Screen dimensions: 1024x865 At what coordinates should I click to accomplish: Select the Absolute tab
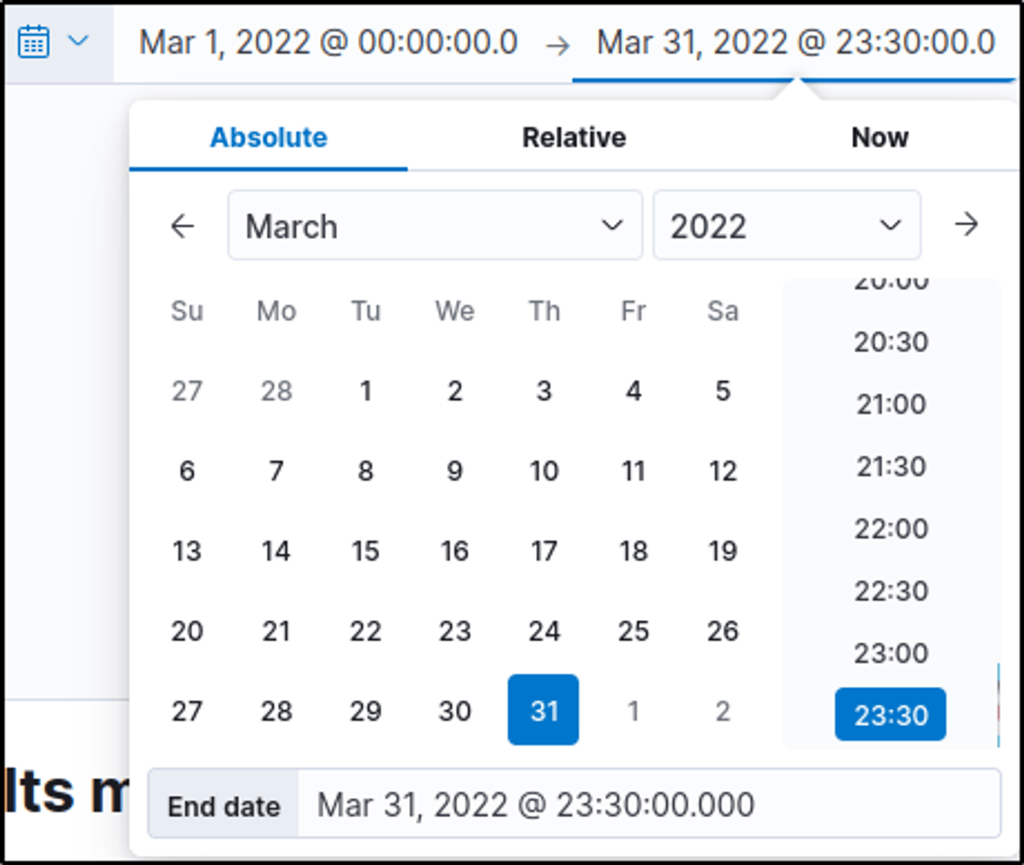(x=268, y=138)
